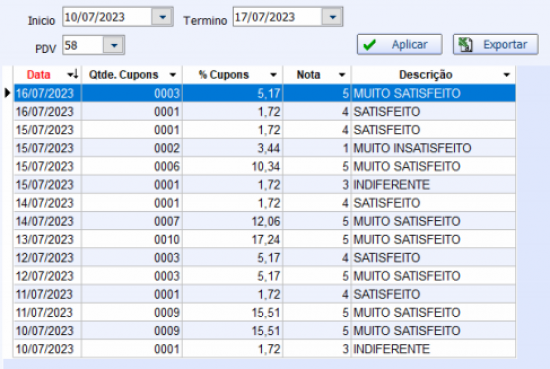Viewport: 550px width, 369px height.
Task: Open the PDV dropdown
Action: 114,45
